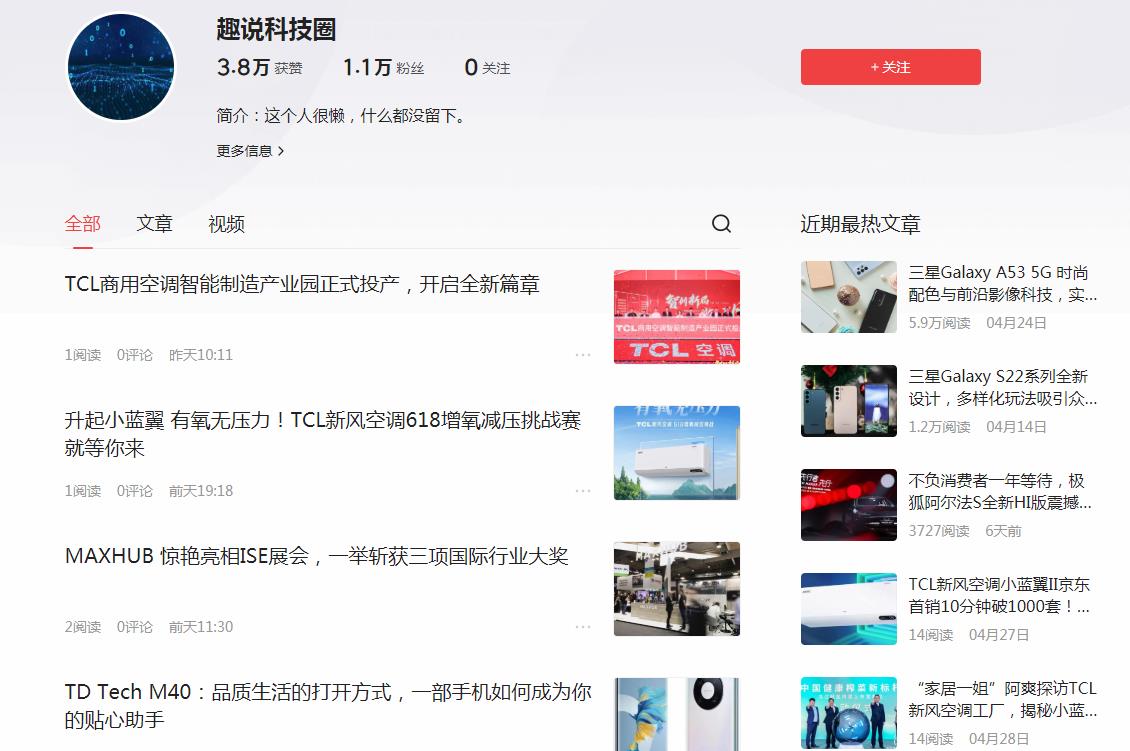Screen dimensions: 1130x751
Task: Open more options for MAXHUB article
Action: (583, 627)
